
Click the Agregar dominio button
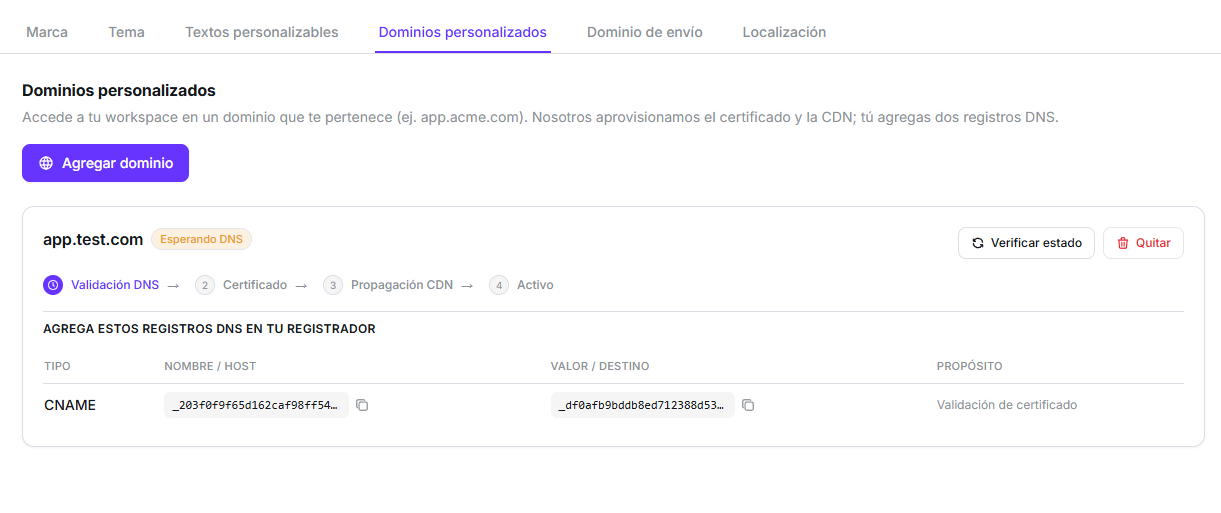click(105, 163)
